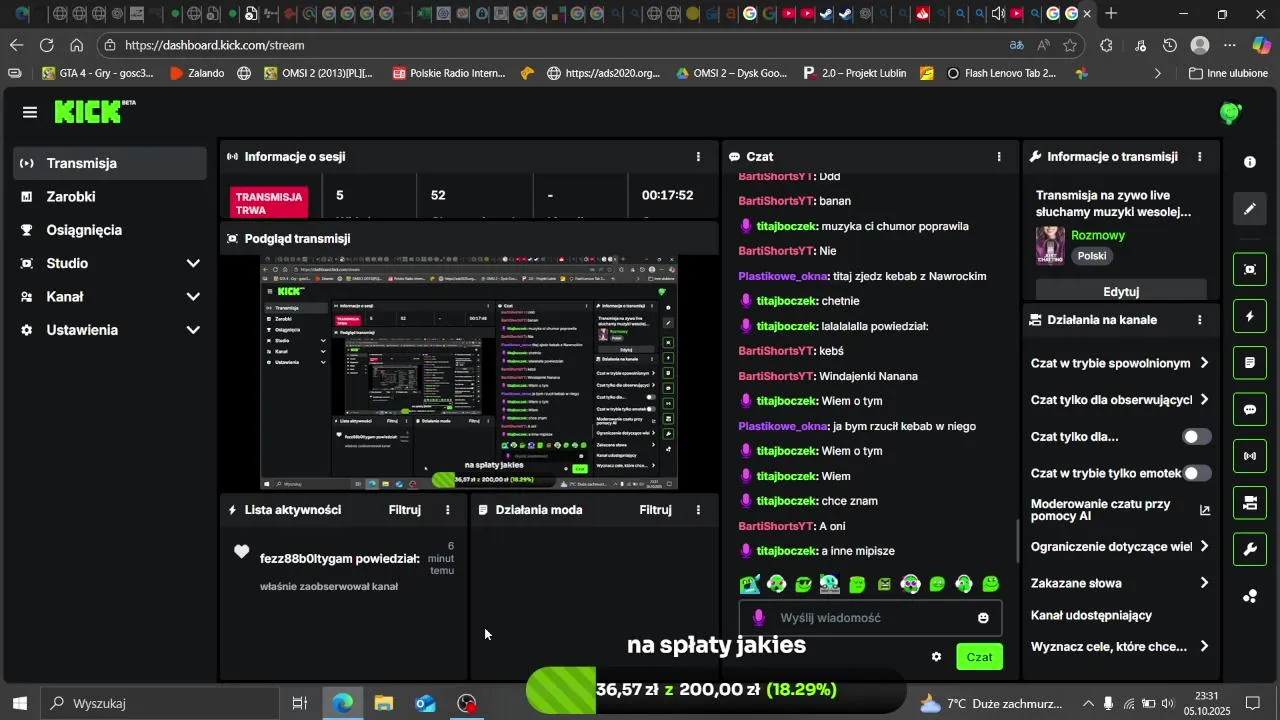This screenshot has width=1280, height=720.
Task: Open Wyznacz cele, które chce... options
Action: 1120,647
